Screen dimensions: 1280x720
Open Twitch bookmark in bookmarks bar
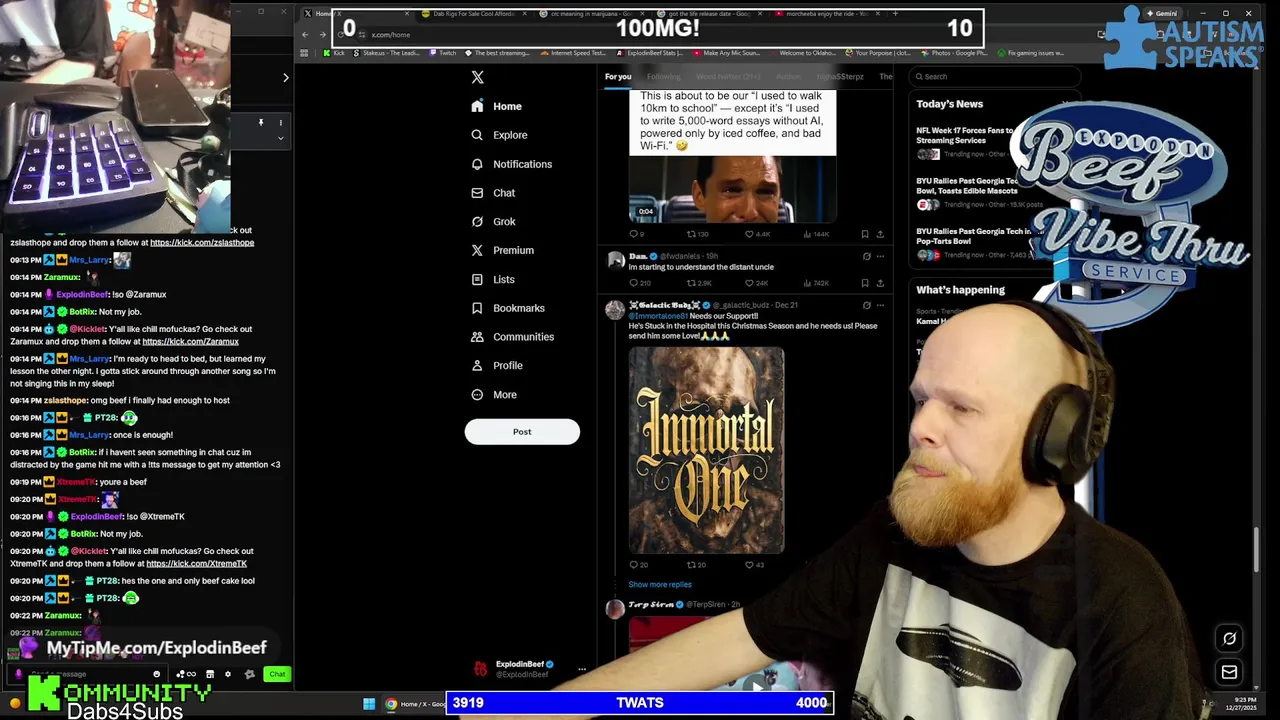click(x=443, y=53)
